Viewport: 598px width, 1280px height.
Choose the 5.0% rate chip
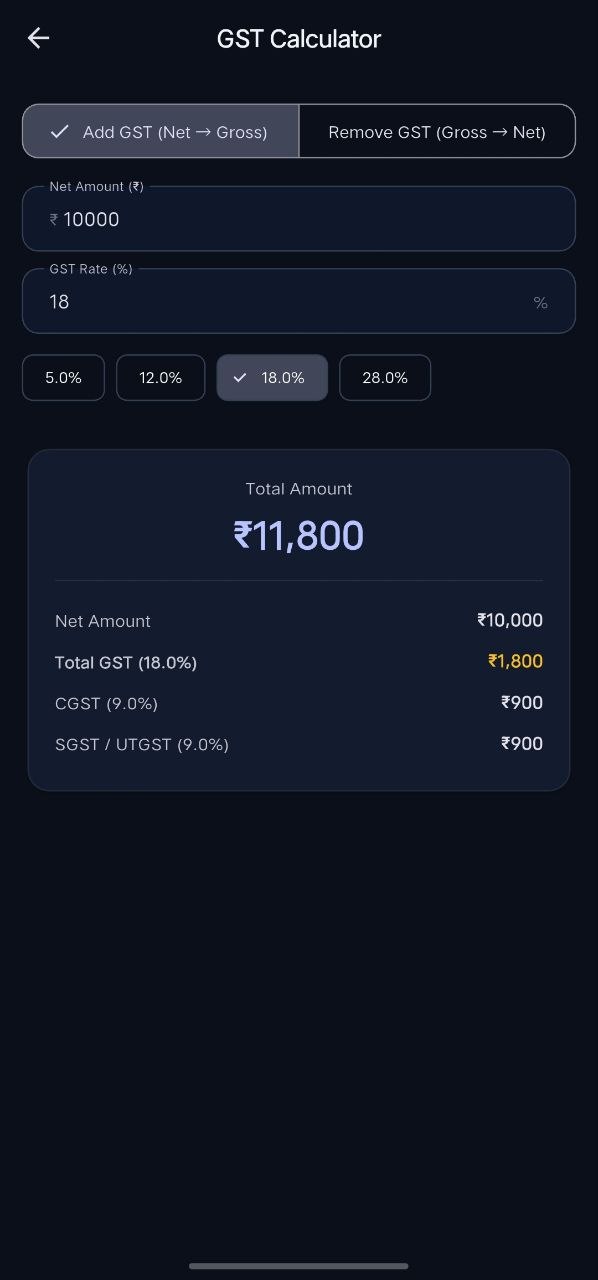pyautogui.click(x=63, y=378)
